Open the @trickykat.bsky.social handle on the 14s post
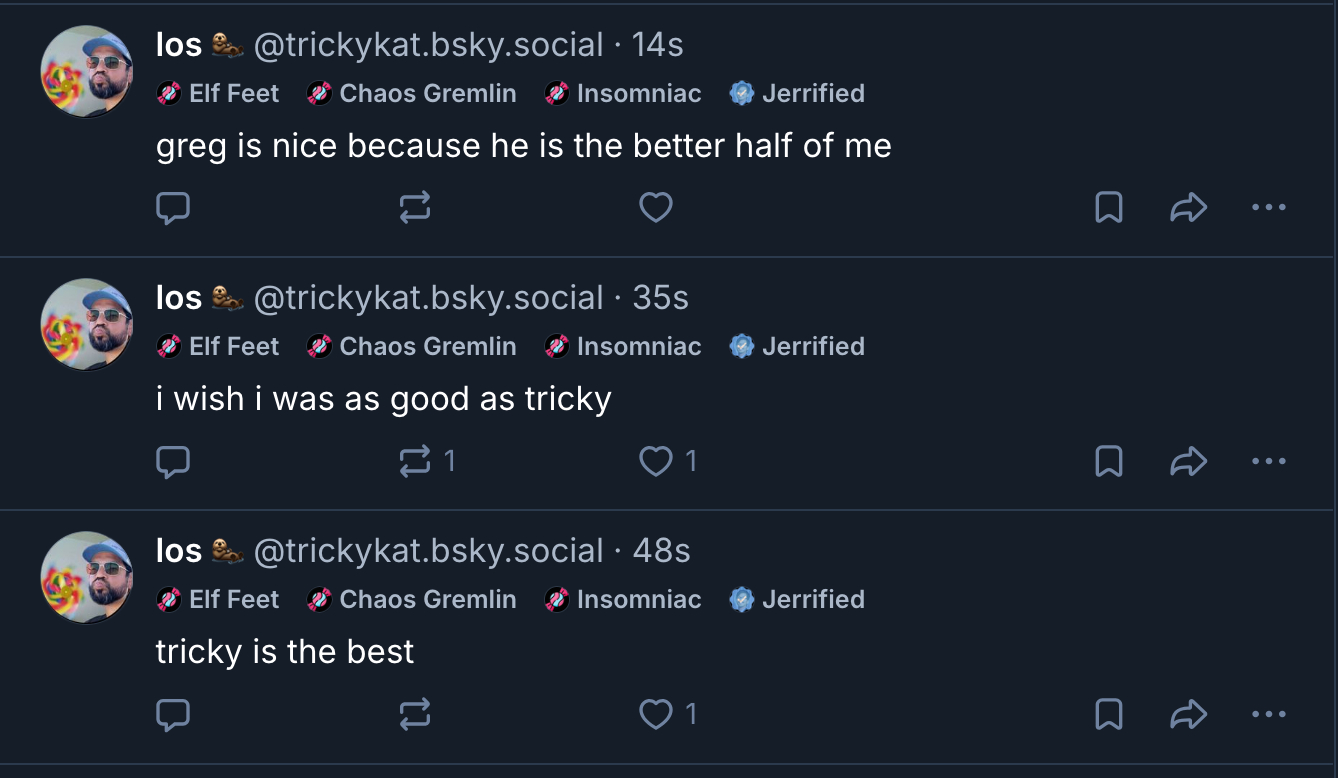This screenshot has height=778, width=1338. coord(428,45)
